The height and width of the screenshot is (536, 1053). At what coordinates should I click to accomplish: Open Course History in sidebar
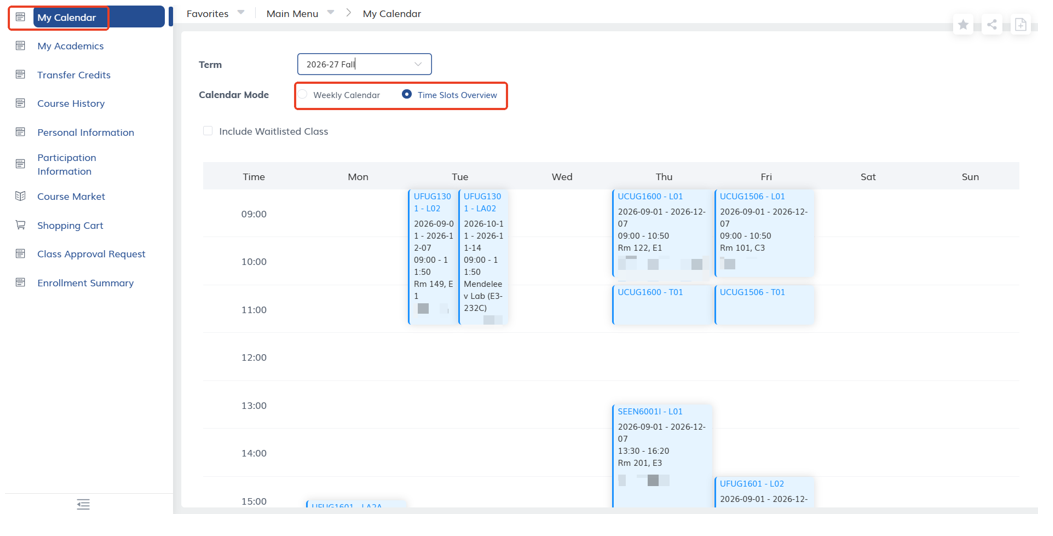point(71,103)
